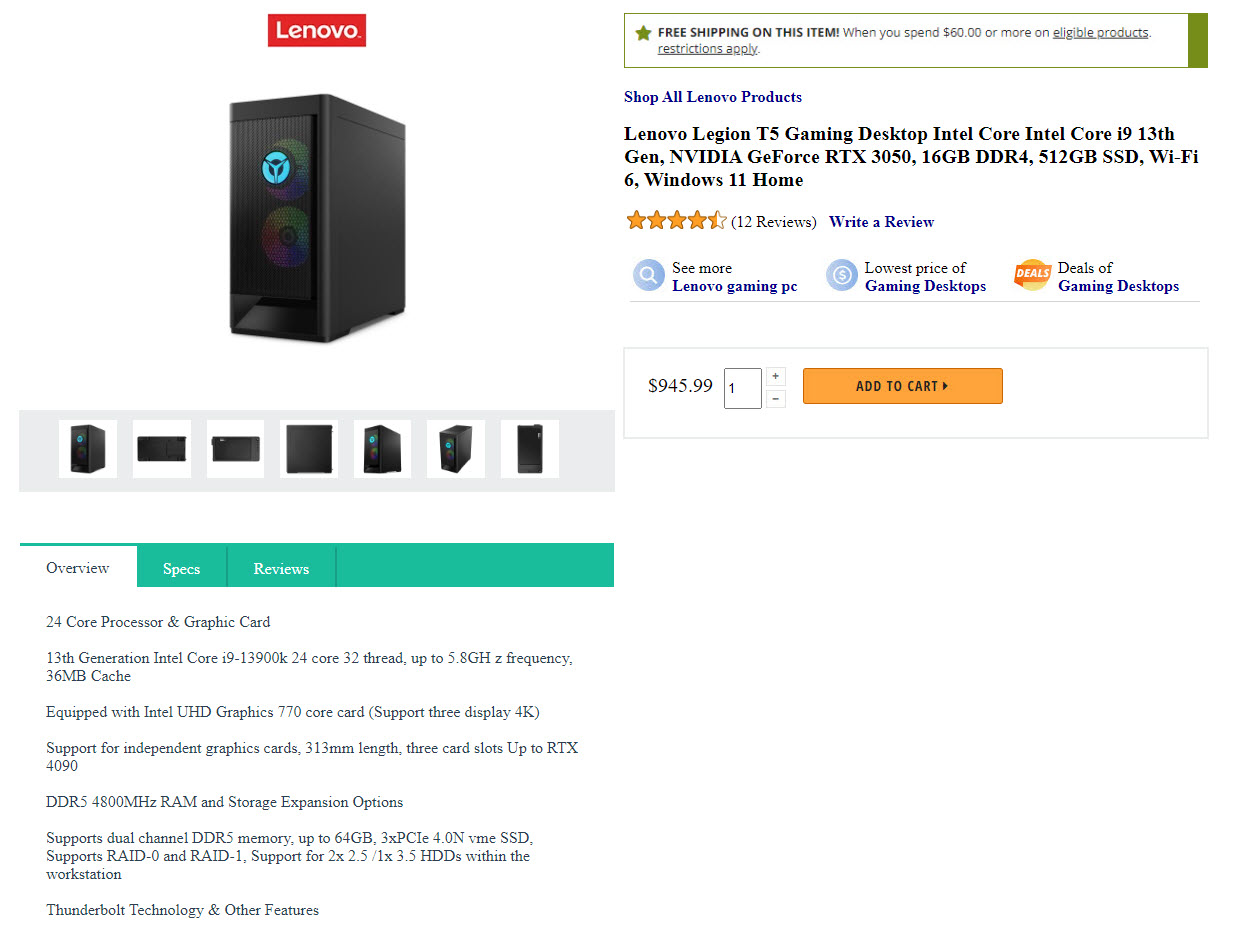This screenshot has width=1247, height=928.
Task: Open the eligible products link
Action: click(1100, 32)
